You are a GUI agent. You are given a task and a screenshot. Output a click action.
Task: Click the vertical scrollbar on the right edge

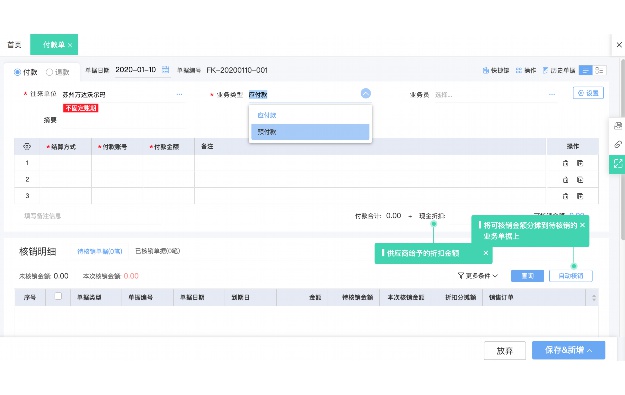pyautogui.click(x=622, y=149)
